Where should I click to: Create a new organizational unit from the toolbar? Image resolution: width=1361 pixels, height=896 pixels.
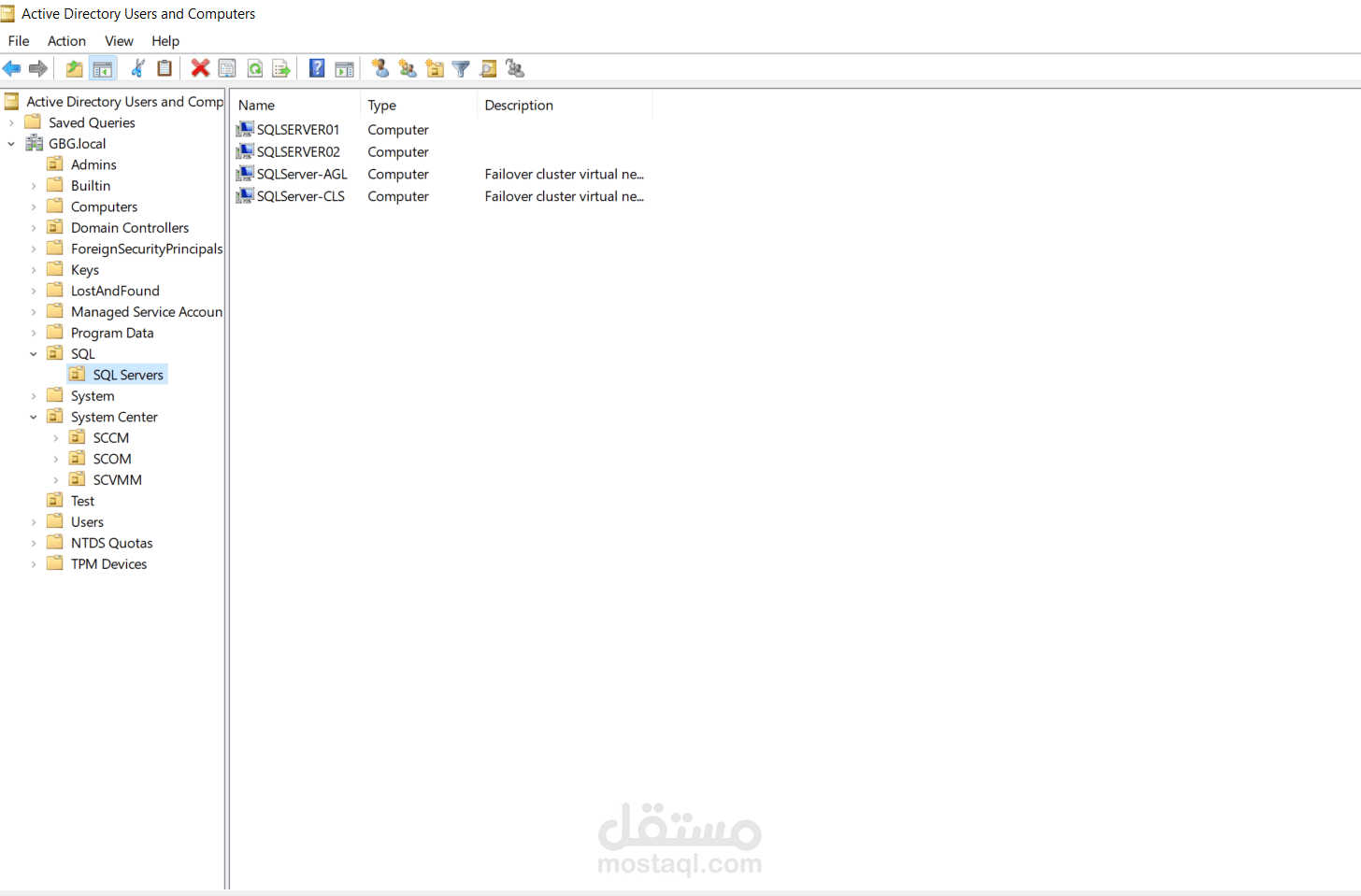434,68
